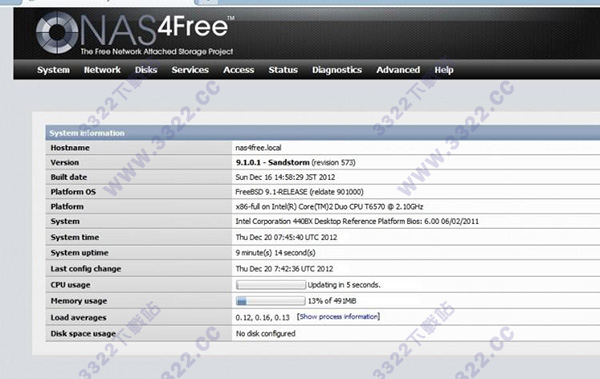Click the last config change 7:42:36 value
The image size is (600, 379).
coord(284,269)
